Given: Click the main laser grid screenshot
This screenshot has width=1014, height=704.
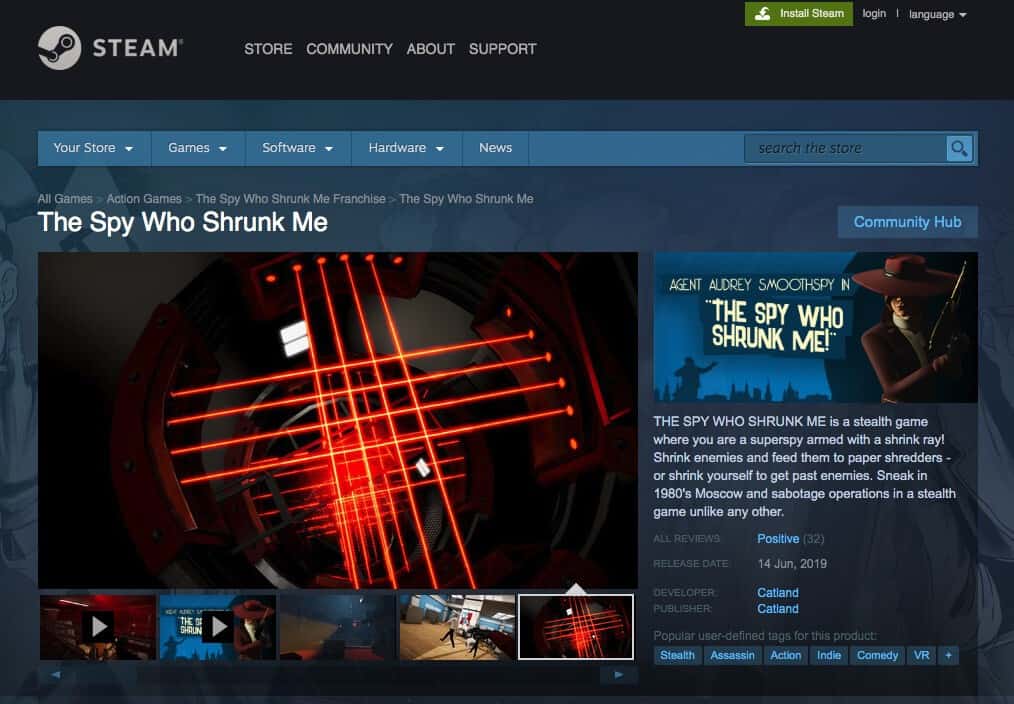Looking at the screenshot, I should click(338, 420).
